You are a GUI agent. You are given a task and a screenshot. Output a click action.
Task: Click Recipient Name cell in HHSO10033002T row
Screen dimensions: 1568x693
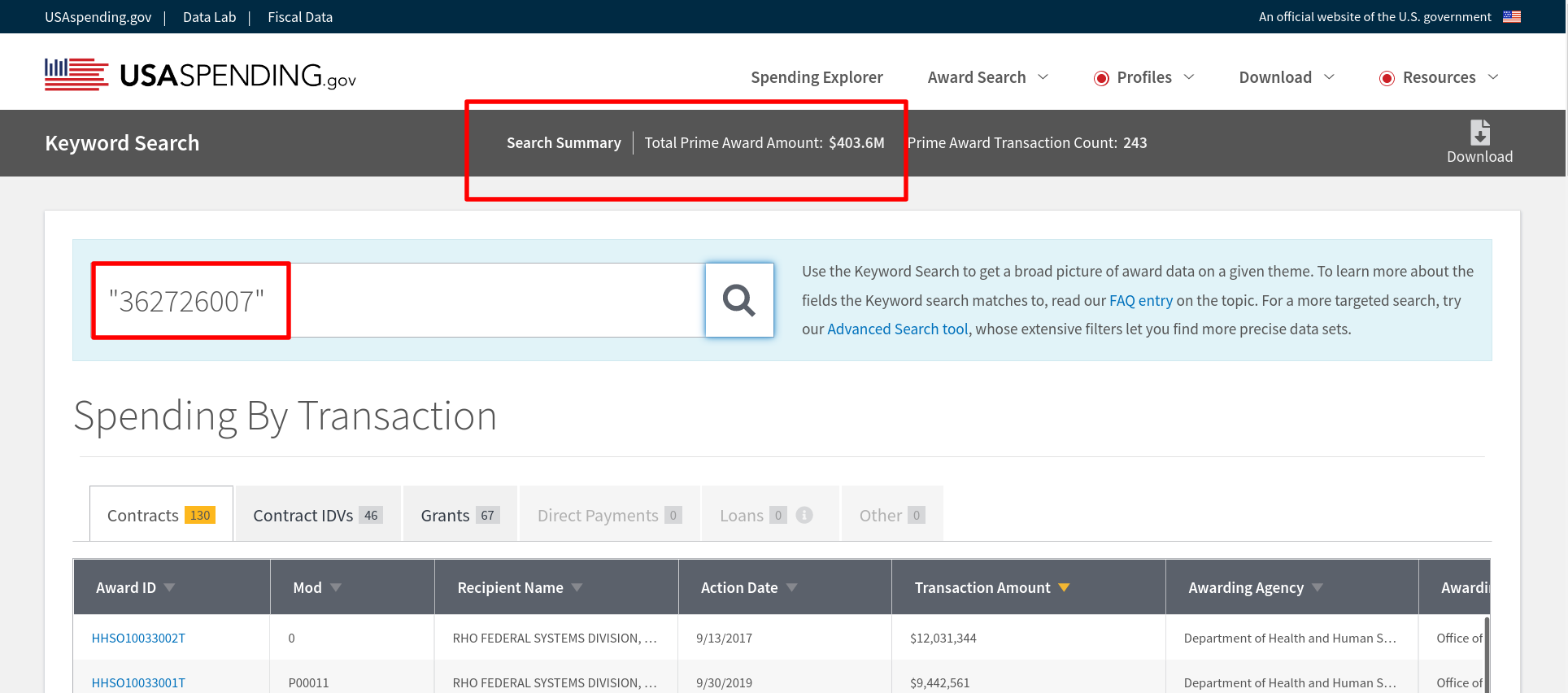pos(555,639)
